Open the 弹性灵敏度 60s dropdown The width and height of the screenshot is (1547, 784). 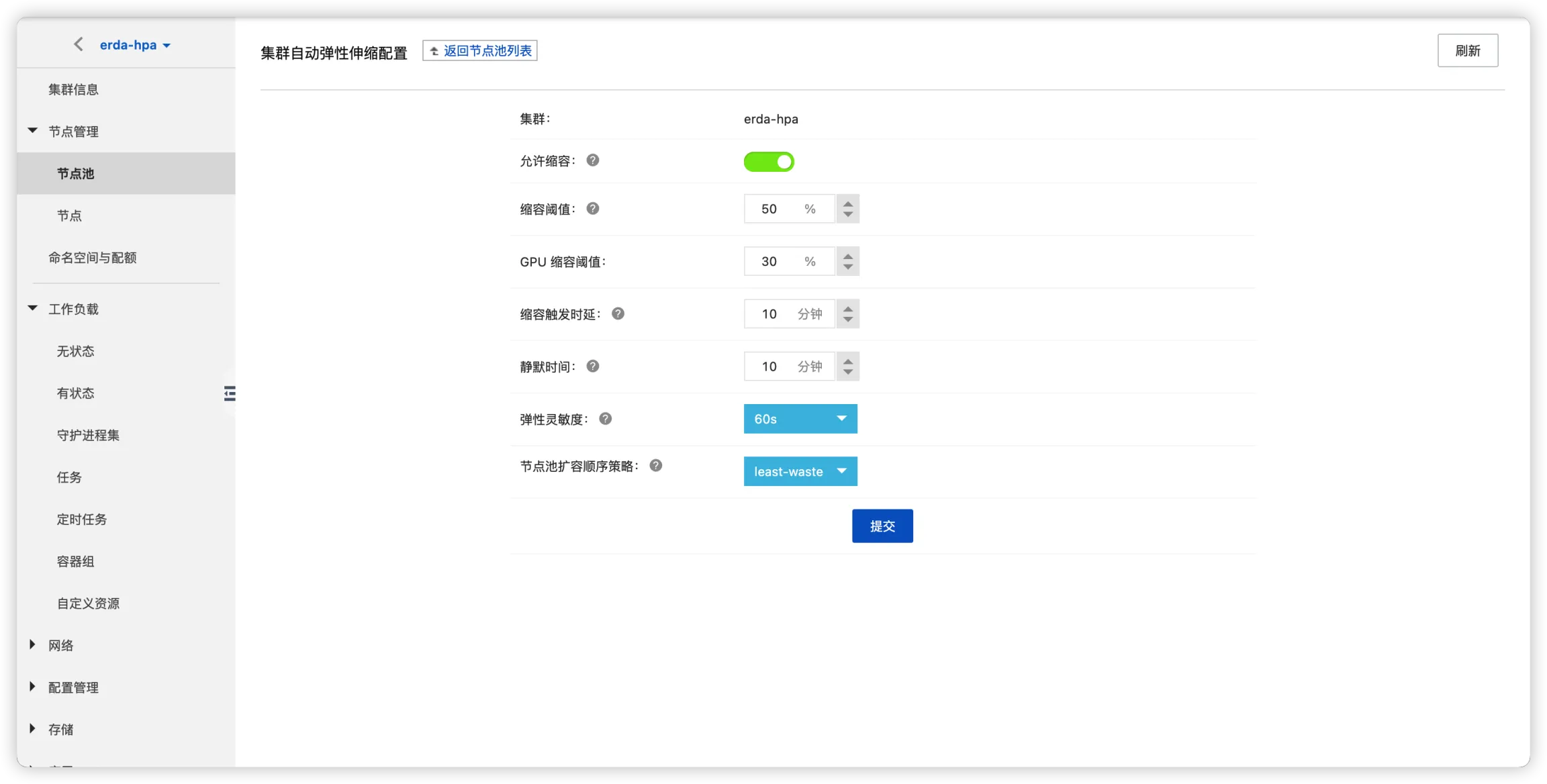[x=800, y=419]
